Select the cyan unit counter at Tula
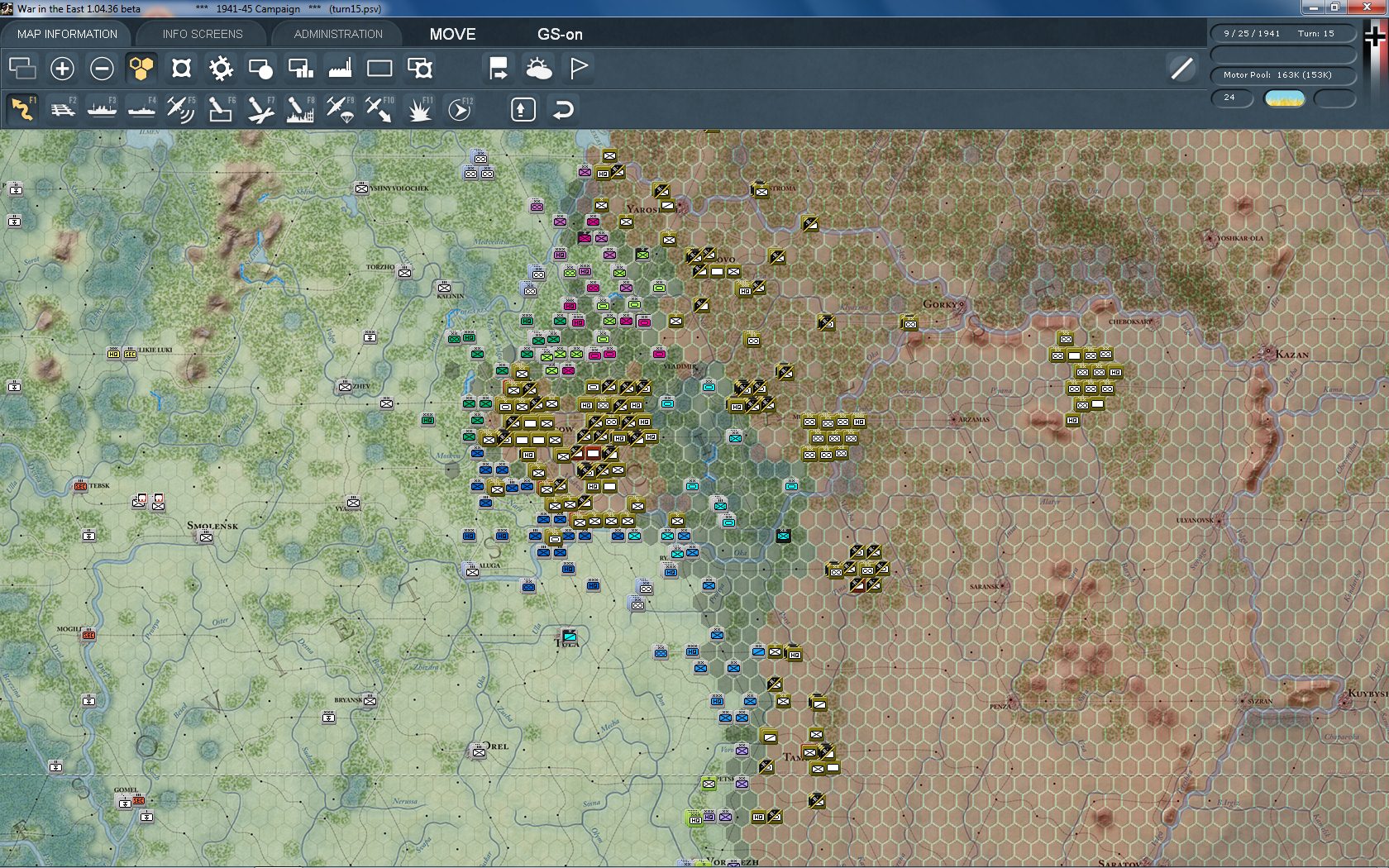 tap(570, 636)
